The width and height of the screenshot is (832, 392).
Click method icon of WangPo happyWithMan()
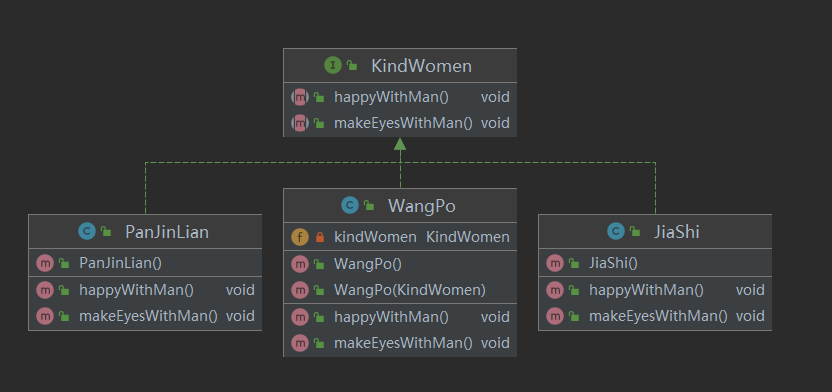300,317
